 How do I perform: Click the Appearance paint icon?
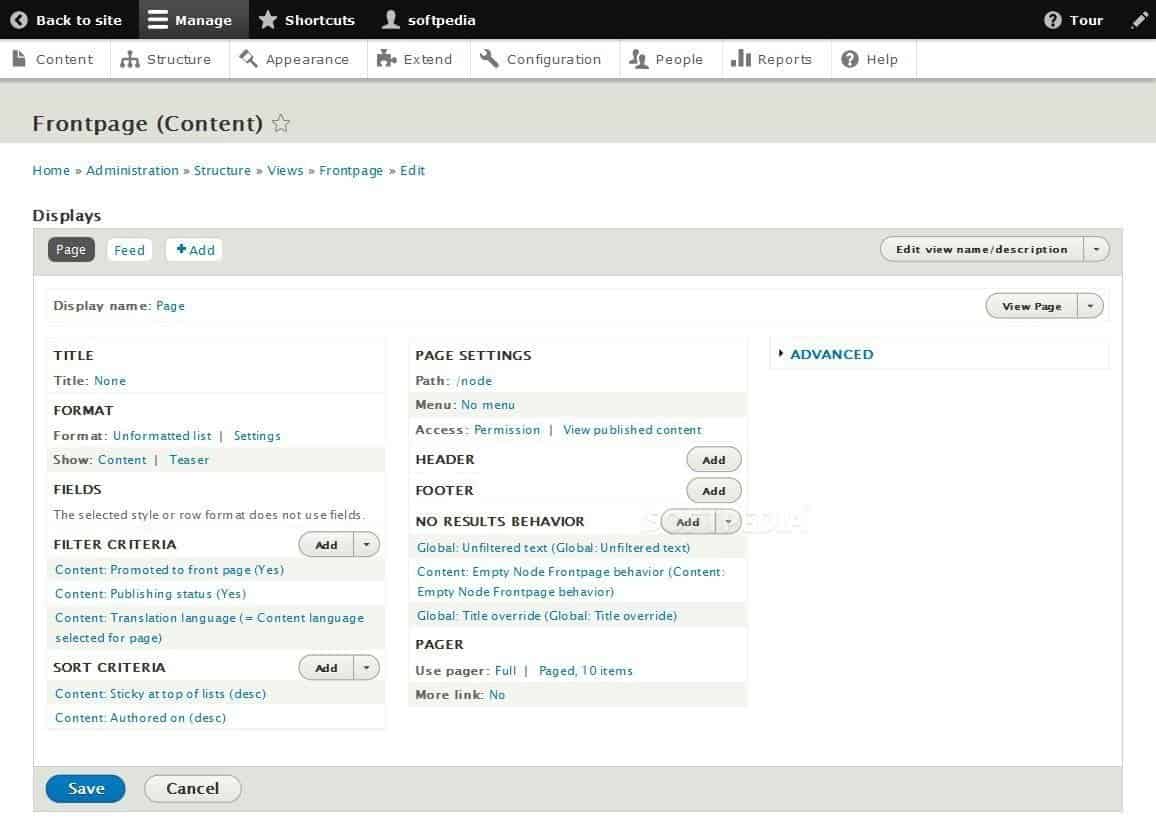tap(248, 59)
